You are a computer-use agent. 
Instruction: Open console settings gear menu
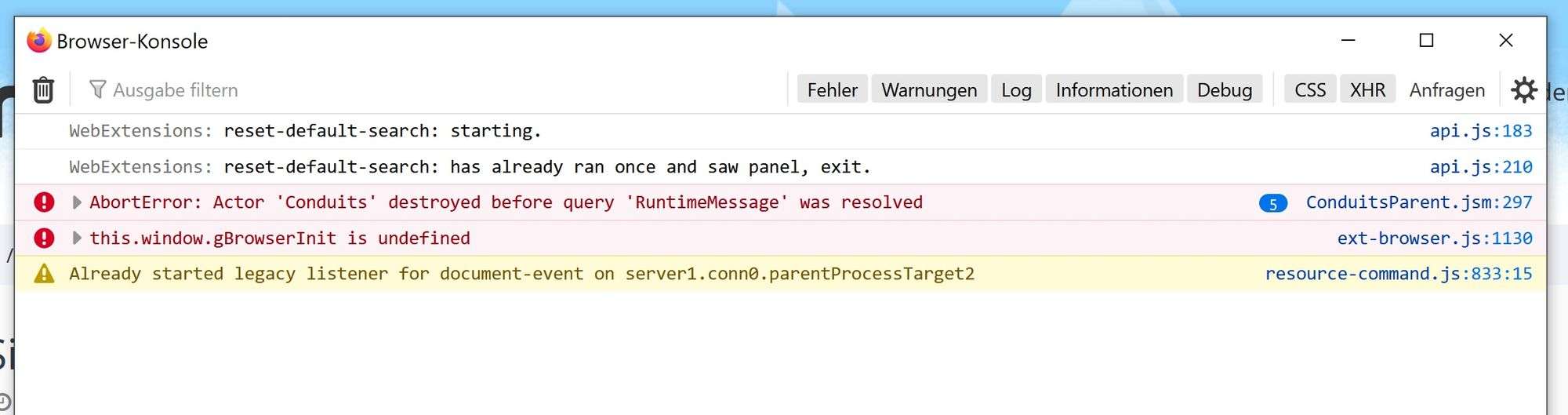pyautogui.click(x=1523, y=90)
